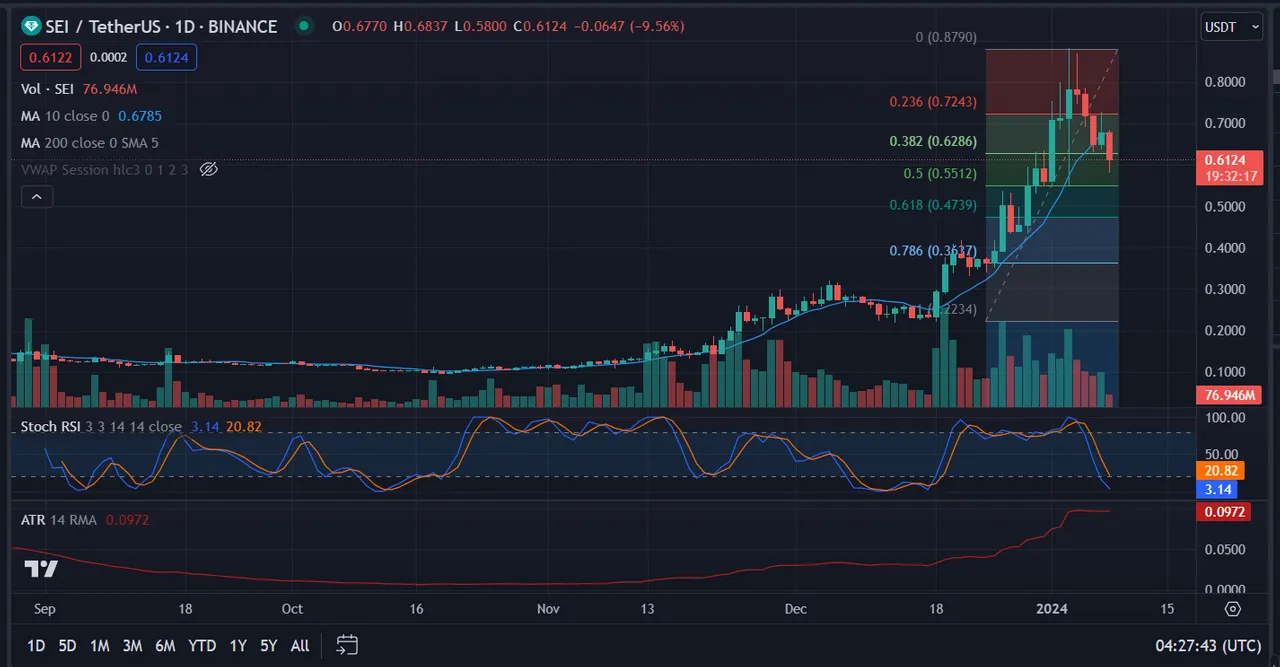Viewport: 1280px width, 667px height.
Task: Select the 1M time range
Action: click(x=99, y=646)
